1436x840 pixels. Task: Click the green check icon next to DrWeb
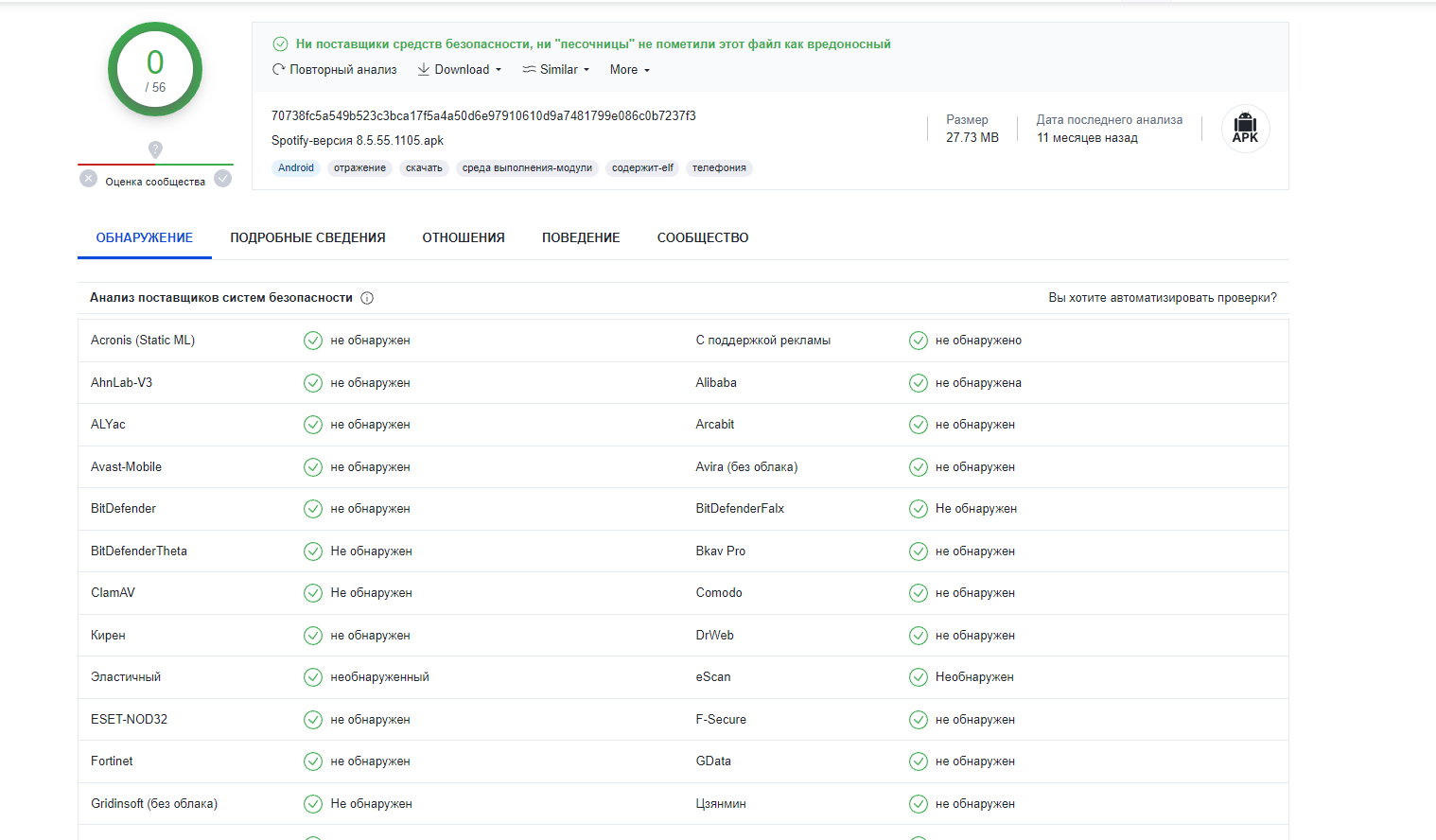click(x=918, y=636)
